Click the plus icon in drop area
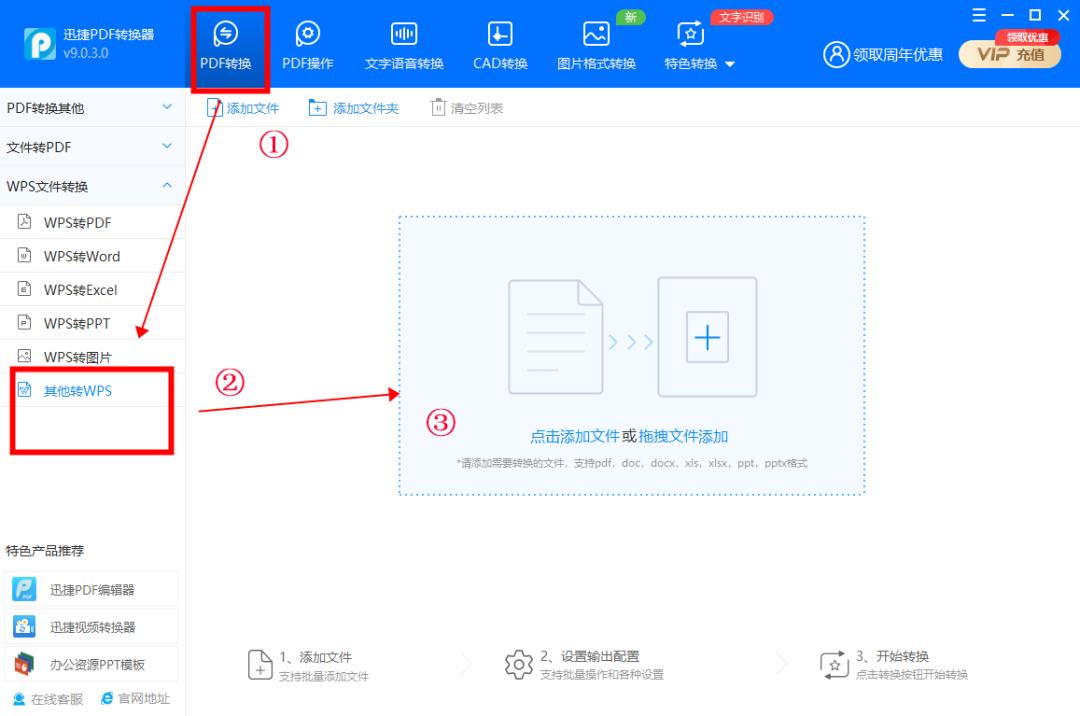The height and width of the screenshot is (716, 1080). point(707,337)
